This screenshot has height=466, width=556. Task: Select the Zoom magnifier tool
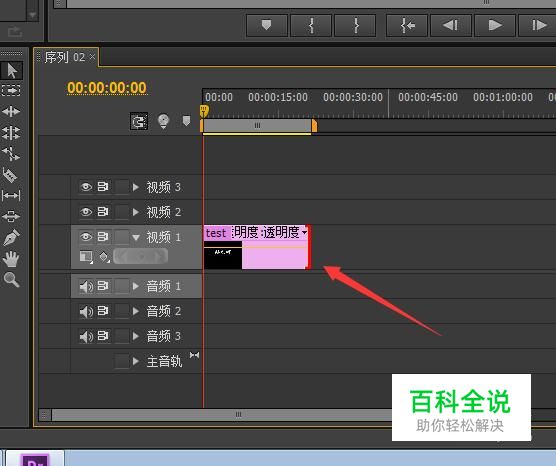pyautogui.click(x=11, y=280)
